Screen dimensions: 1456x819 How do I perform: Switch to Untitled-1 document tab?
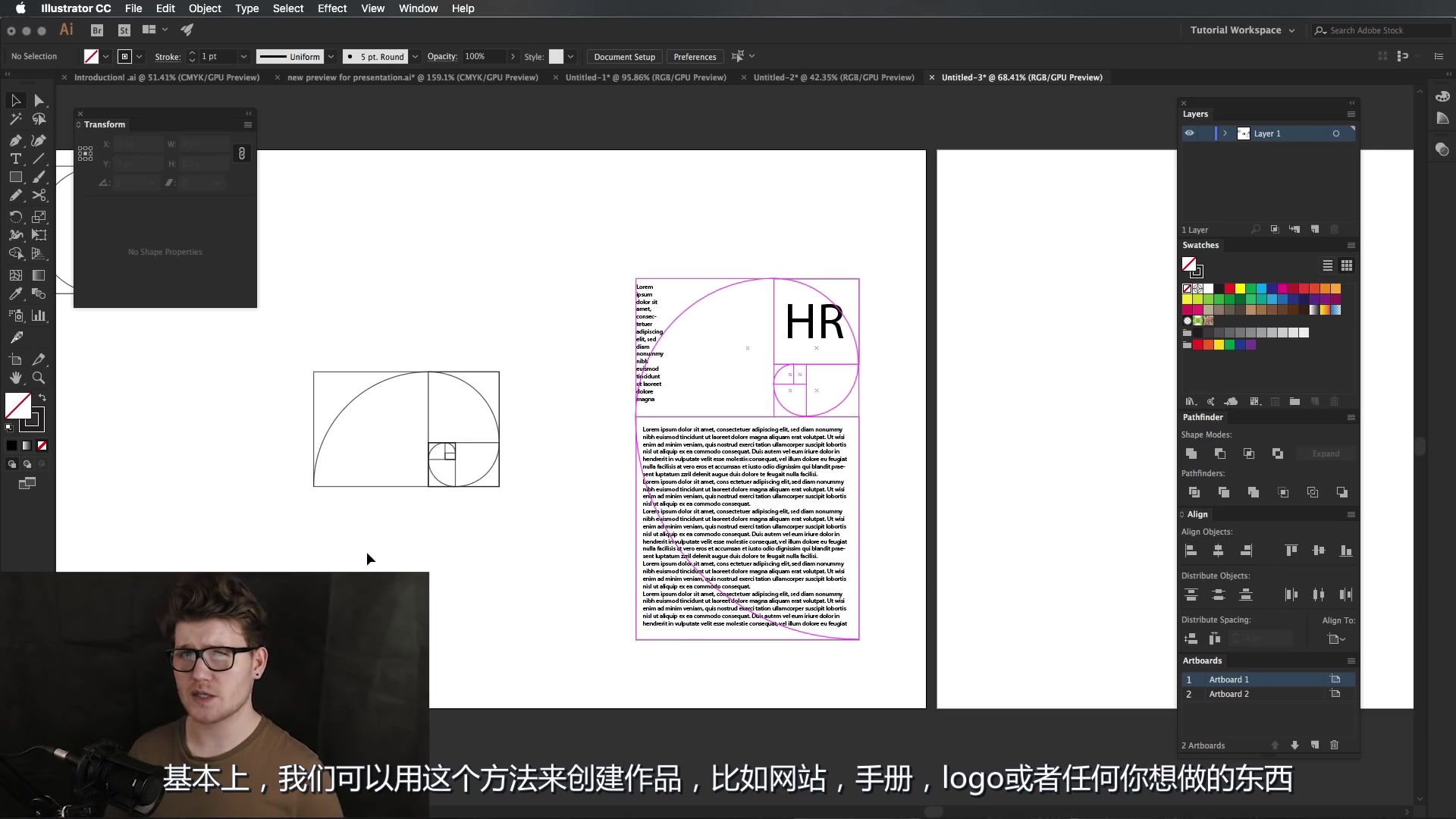pos(645,77)
